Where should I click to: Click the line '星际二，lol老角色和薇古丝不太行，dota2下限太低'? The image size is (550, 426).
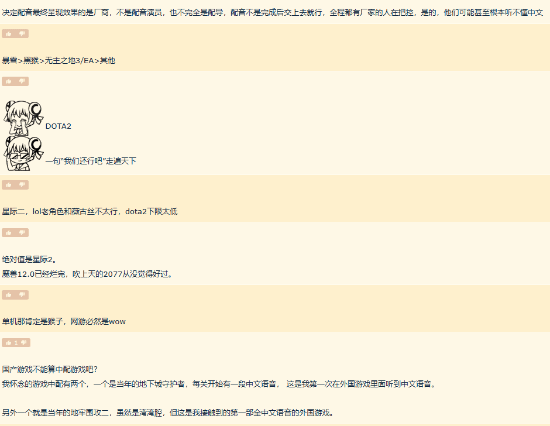click(x=90, y=211)
